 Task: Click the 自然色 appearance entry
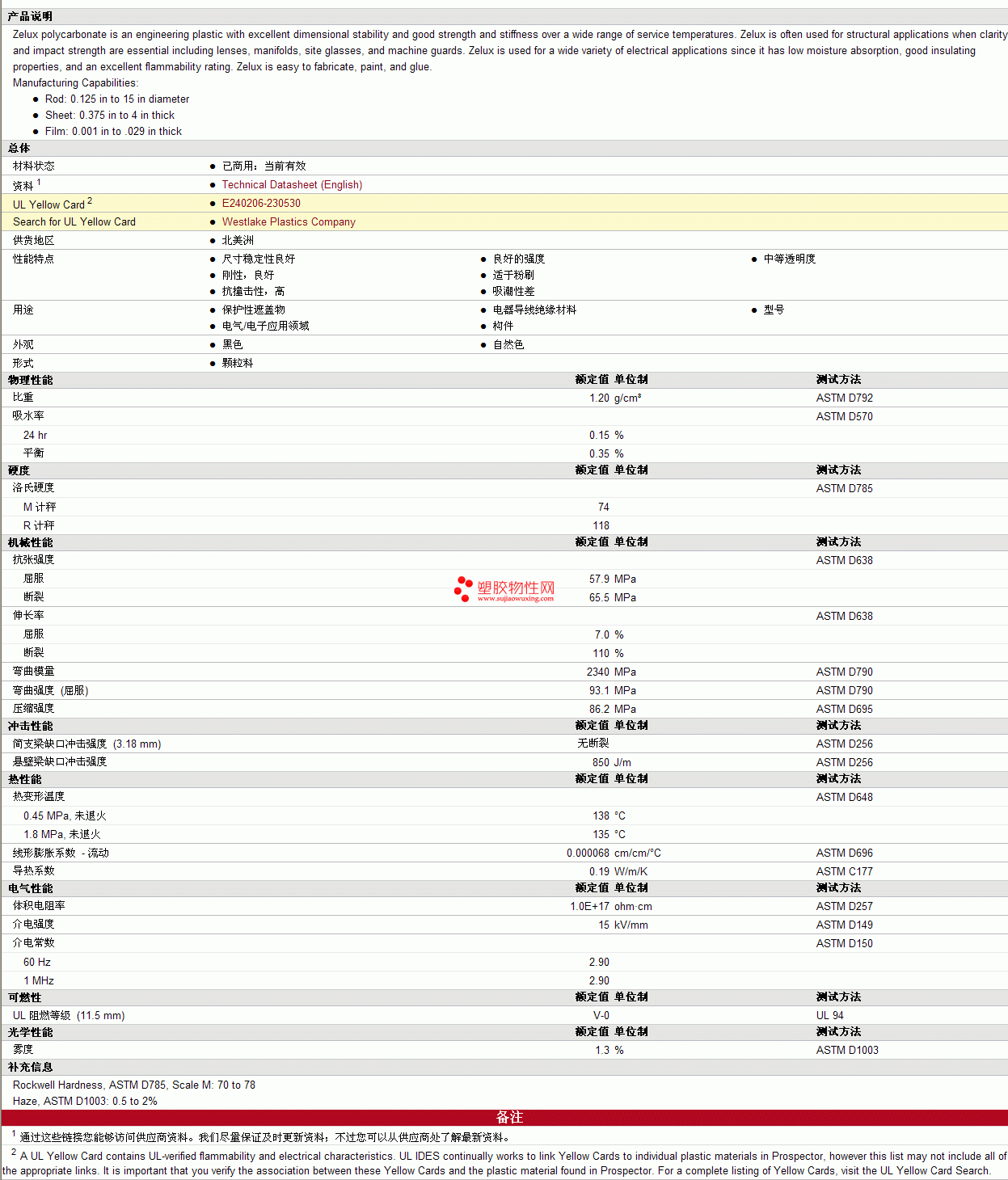[508, 344]
